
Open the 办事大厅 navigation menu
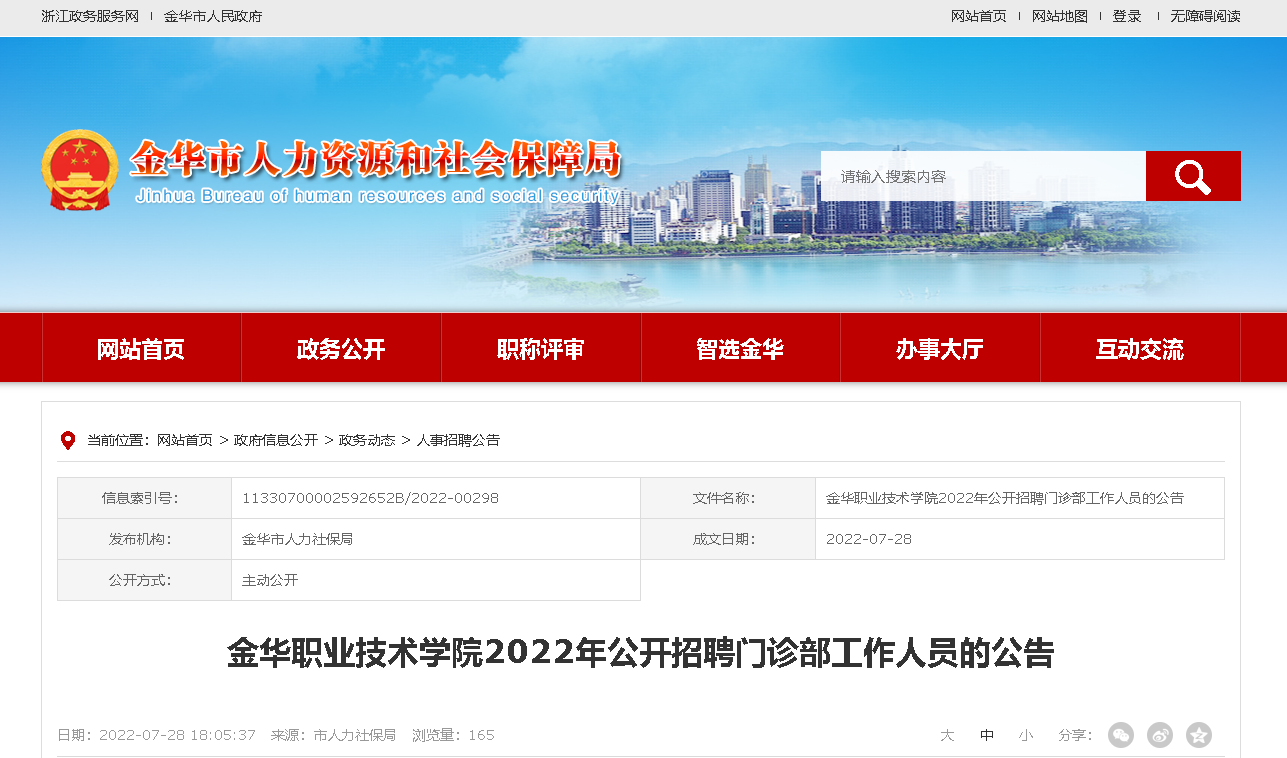click(x=940, y=349)
